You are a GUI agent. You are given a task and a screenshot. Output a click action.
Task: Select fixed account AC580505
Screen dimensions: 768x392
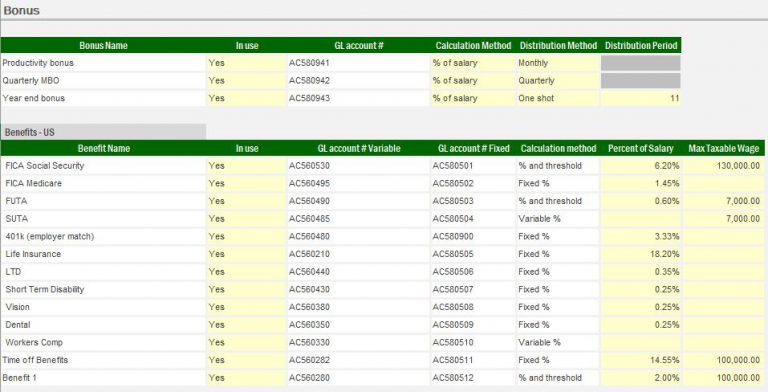click(x=473, y=254)
